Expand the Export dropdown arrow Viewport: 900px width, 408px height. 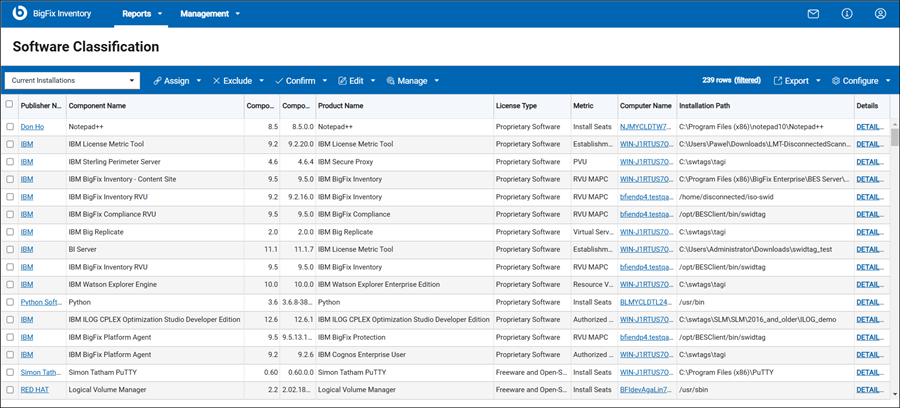(818, 81)
